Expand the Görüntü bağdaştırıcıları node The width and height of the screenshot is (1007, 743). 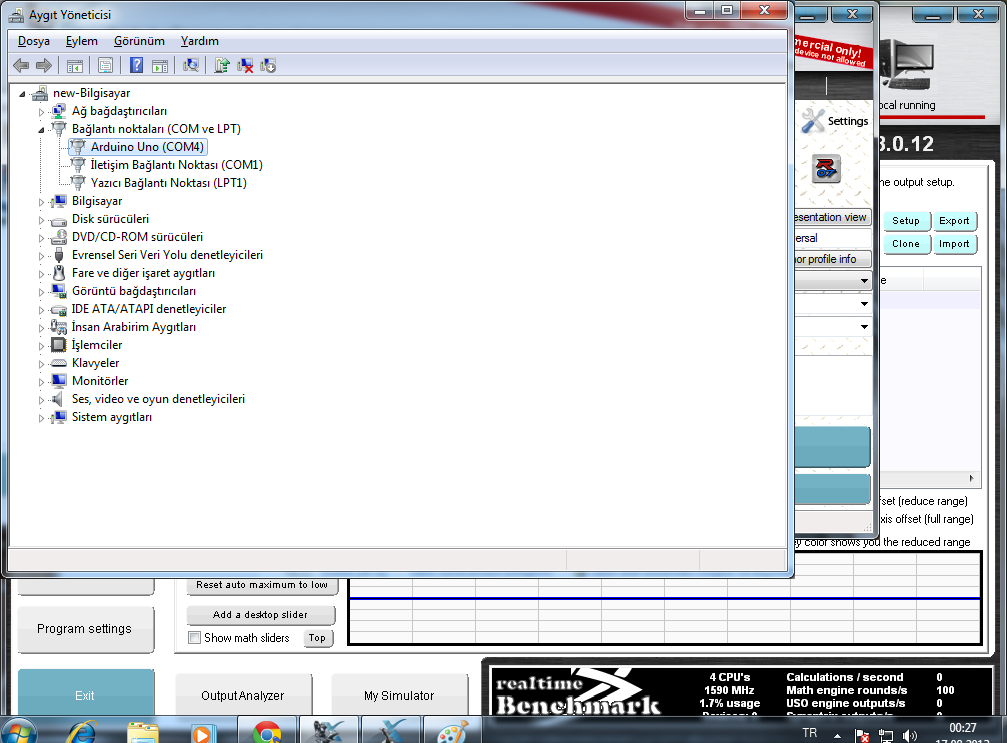(41, 292)
